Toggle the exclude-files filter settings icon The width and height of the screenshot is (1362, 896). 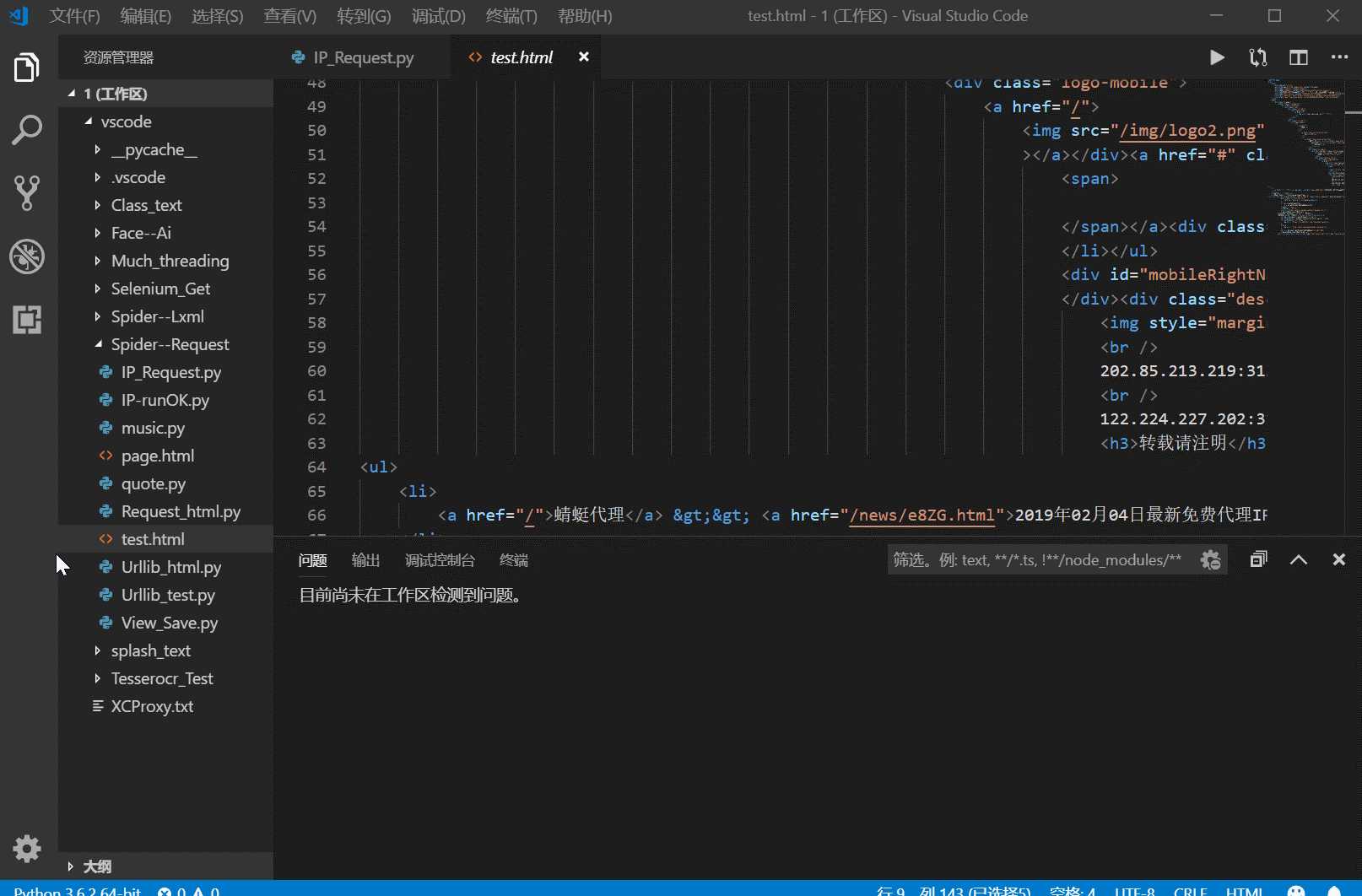(x=1210, y=560)
